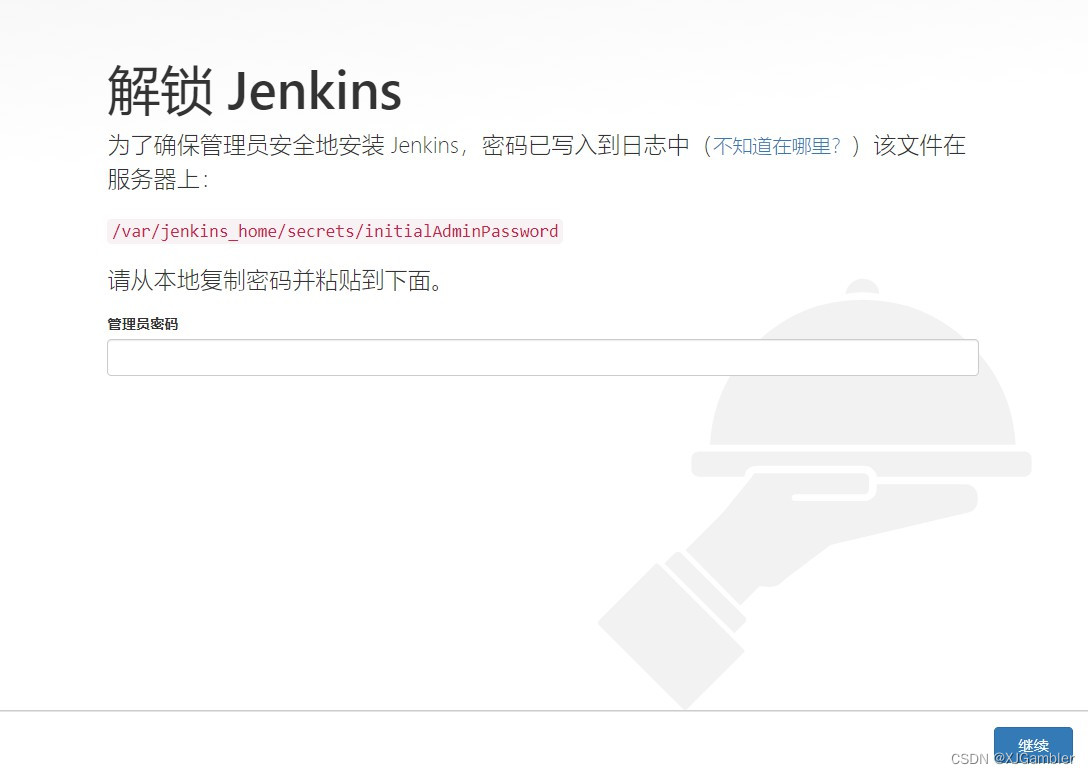This screenshot has width=1090, height=774.
Task: Click the 为了确保管理员安全地安装 sentence start
Action: [x=246, y=145]
